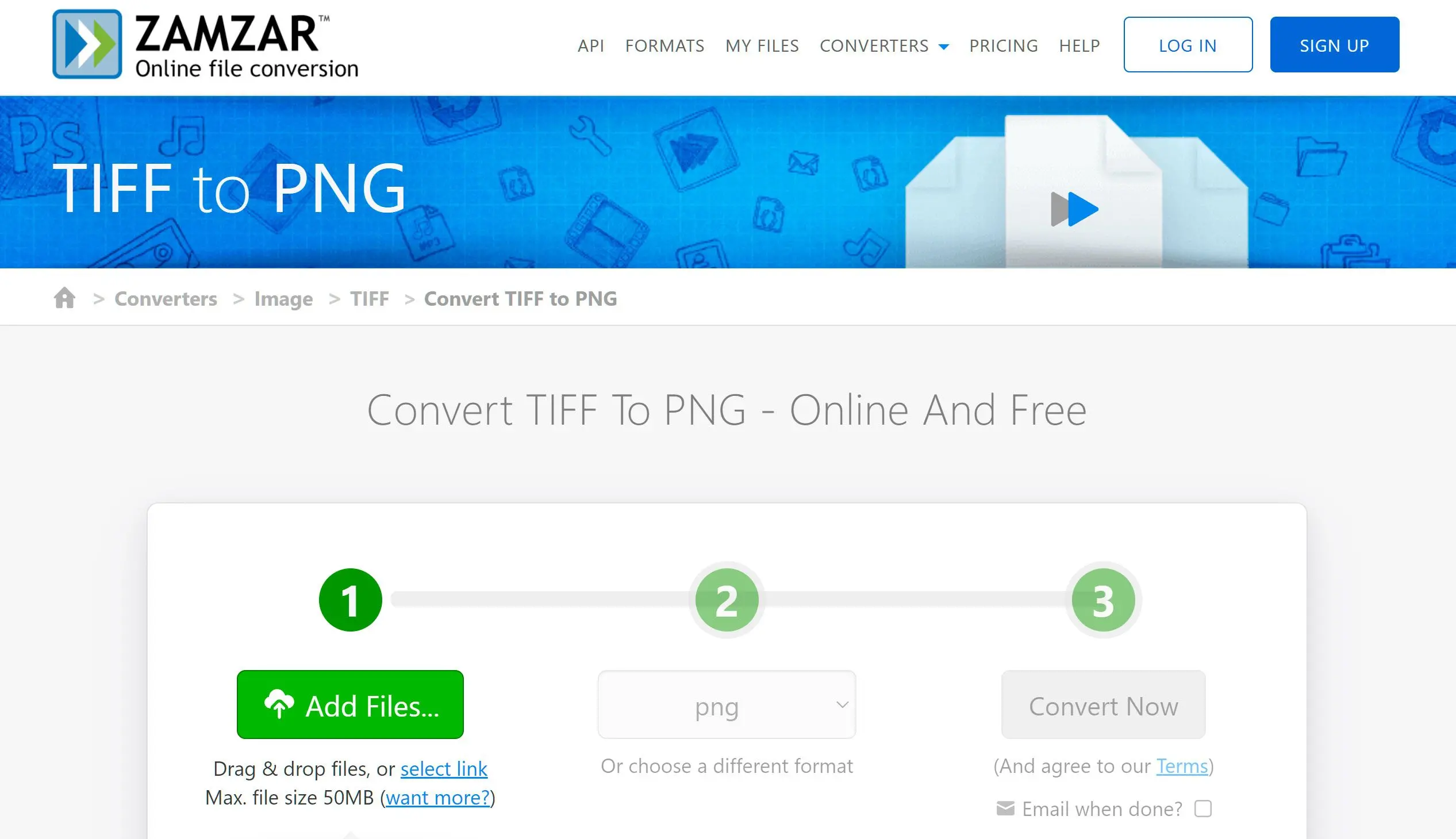The image size is (1456, 839).
Task: Click the home breadcrumb icon
Action: point(64,298)
